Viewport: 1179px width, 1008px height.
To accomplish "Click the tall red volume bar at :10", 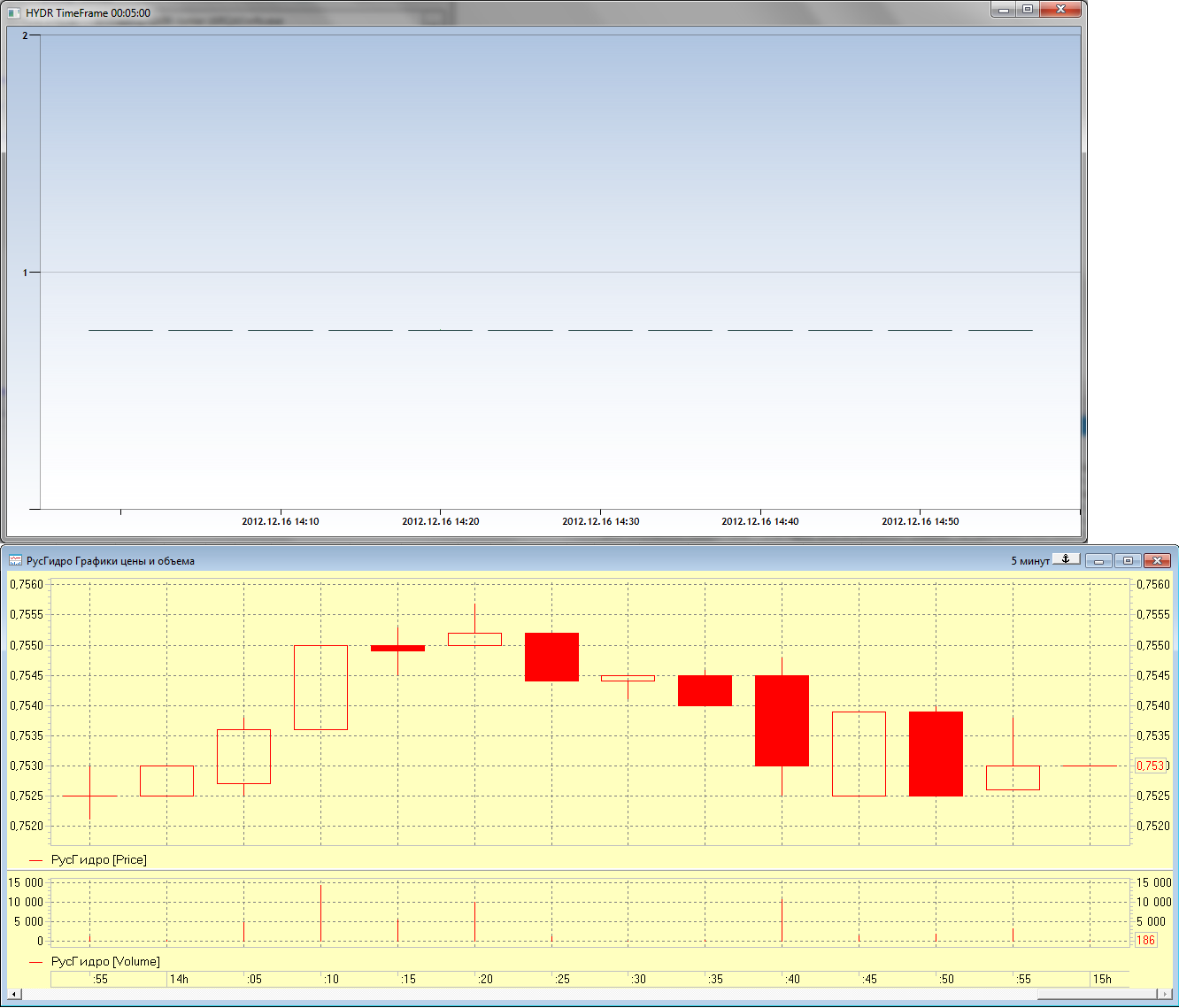I will coord(320,912).
